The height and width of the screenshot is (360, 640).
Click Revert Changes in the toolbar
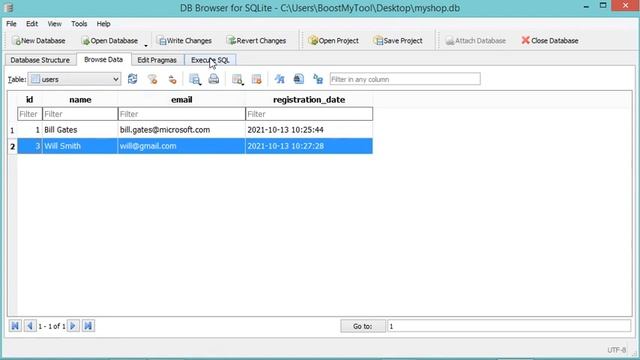coord(256,40)
